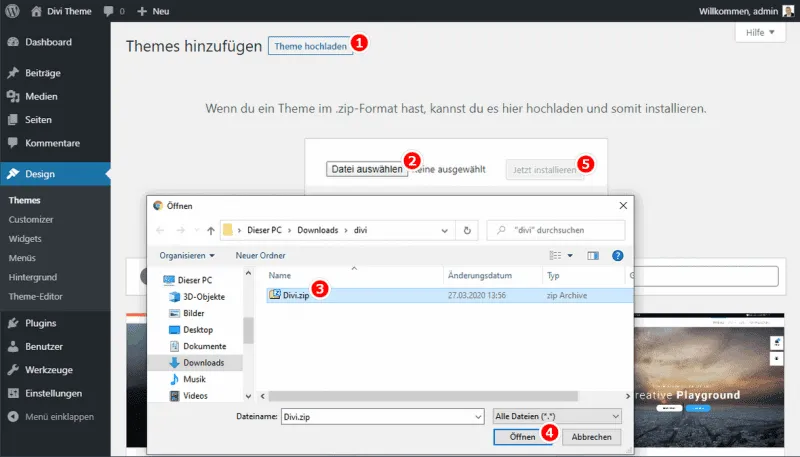Viewport: 800px width, 457px height.
Task: Open admin avatar in top bar
Action: 788,11
